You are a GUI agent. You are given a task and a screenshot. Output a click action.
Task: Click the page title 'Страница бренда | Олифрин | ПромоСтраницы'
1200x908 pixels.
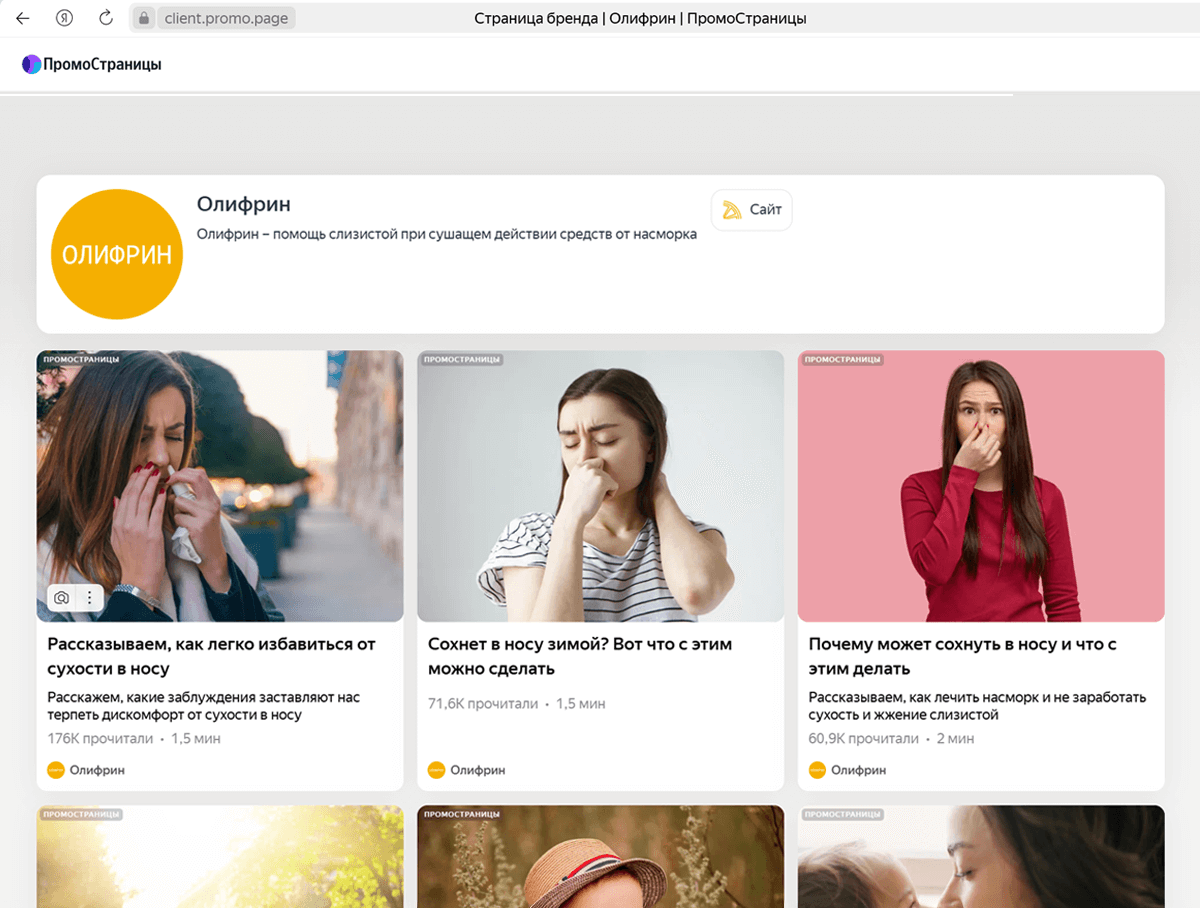(x=640, y=18)
